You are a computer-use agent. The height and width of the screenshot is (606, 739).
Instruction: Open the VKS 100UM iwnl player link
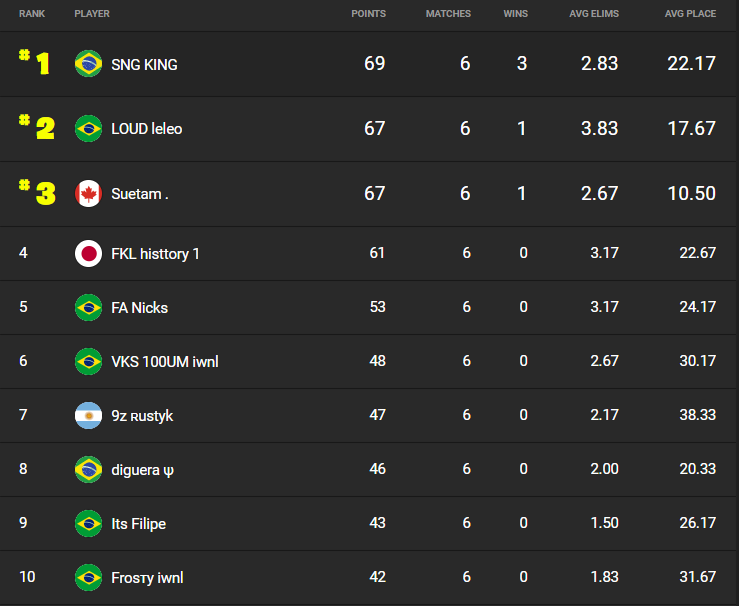pyautogui.click(x=165, y=362)
